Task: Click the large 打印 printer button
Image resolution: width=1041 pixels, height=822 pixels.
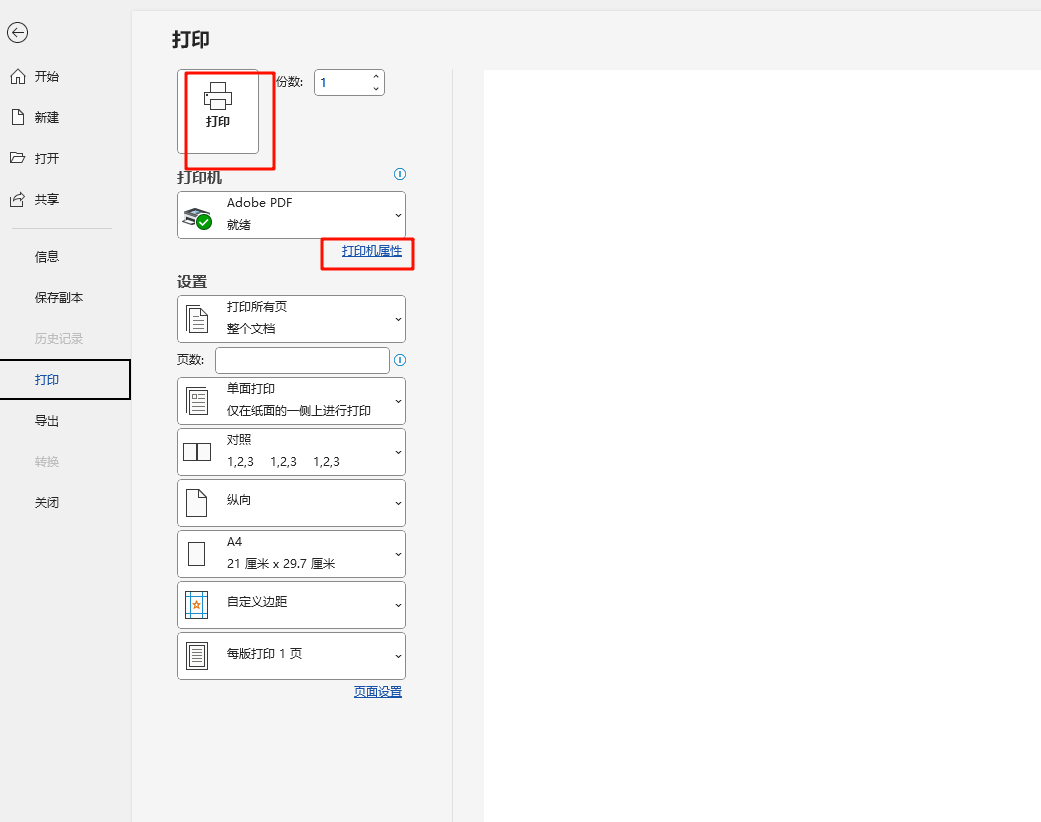Action: pyautogui.click(x=218, y=112)
